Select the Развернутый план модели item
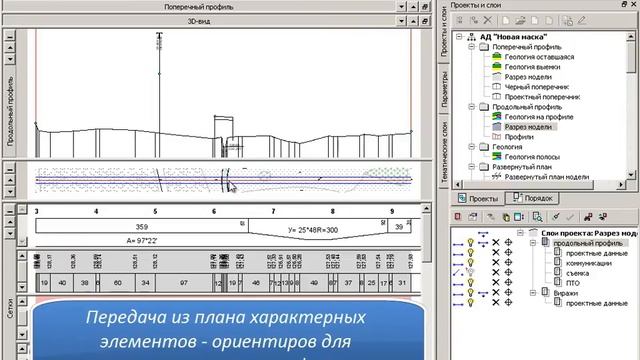The height and width of the screenshot is (360, 640). pos(547,177)
